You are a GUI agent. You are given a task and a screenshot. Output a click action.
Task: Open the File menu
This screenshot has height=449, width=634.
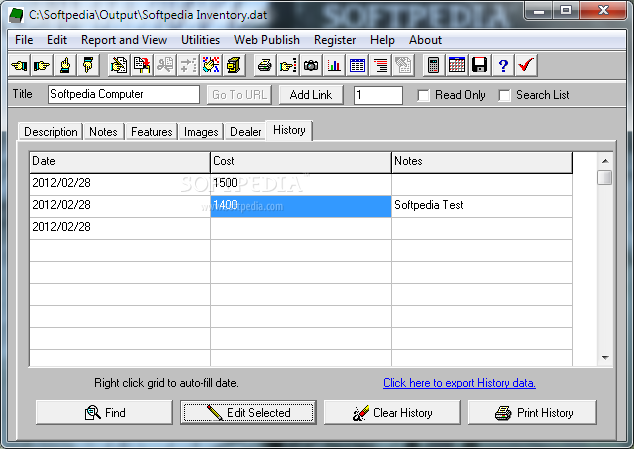(24, 40)
